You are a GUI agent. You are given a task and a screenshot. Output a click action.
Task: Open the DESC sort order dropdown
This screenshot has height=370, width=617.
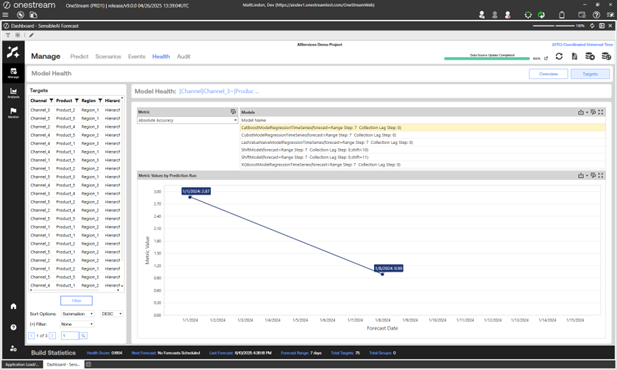[x=112, y=314]
